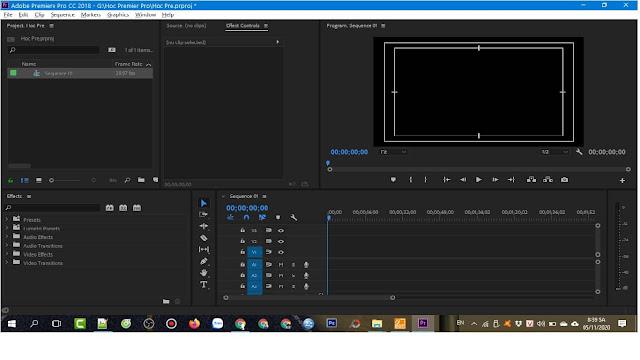Toggle track output eye for V2
The width and height of the screenshot is (640, 360).
(x=281, y=241)
